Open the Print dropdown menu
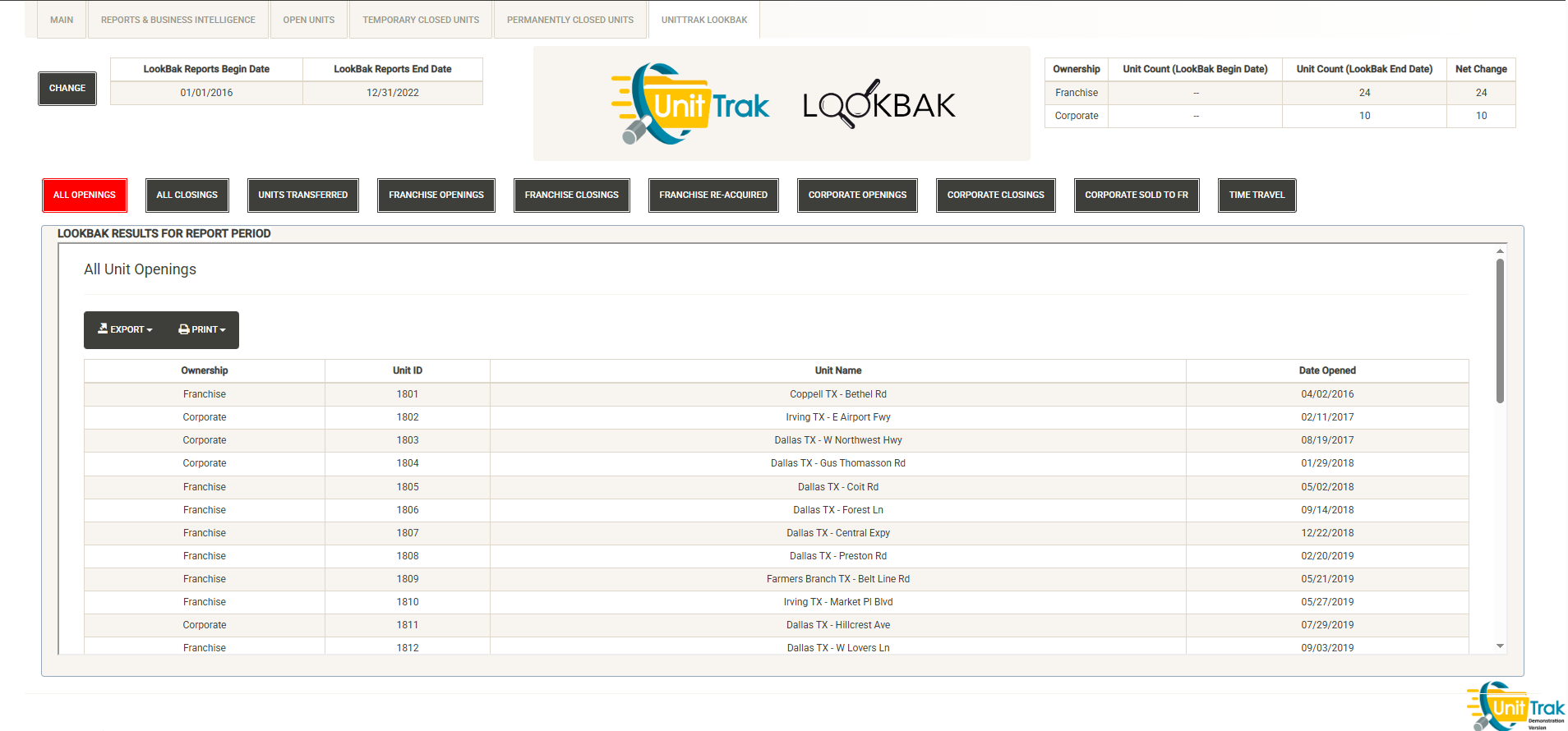1568x731 pixels. (202, 329)
